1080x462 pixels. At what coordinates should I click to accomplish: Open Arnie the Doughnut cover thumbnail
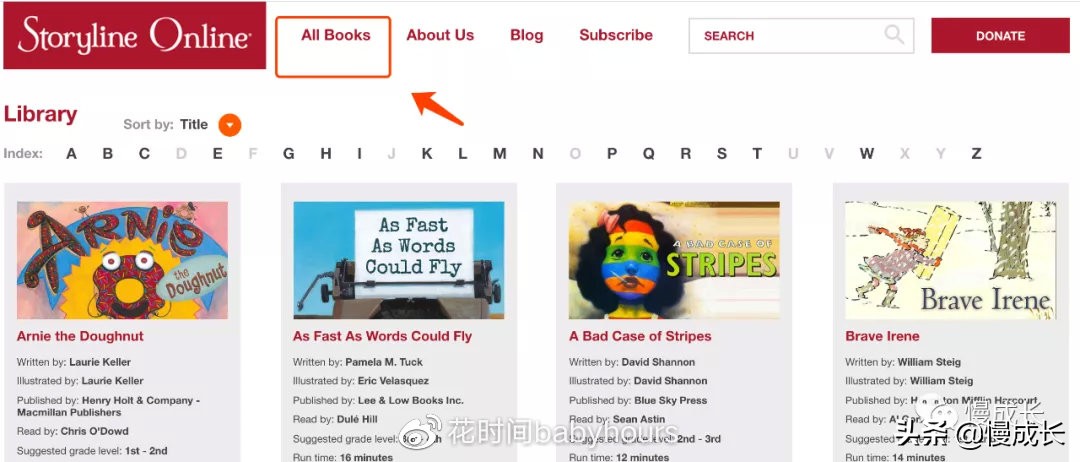point(123,260)
